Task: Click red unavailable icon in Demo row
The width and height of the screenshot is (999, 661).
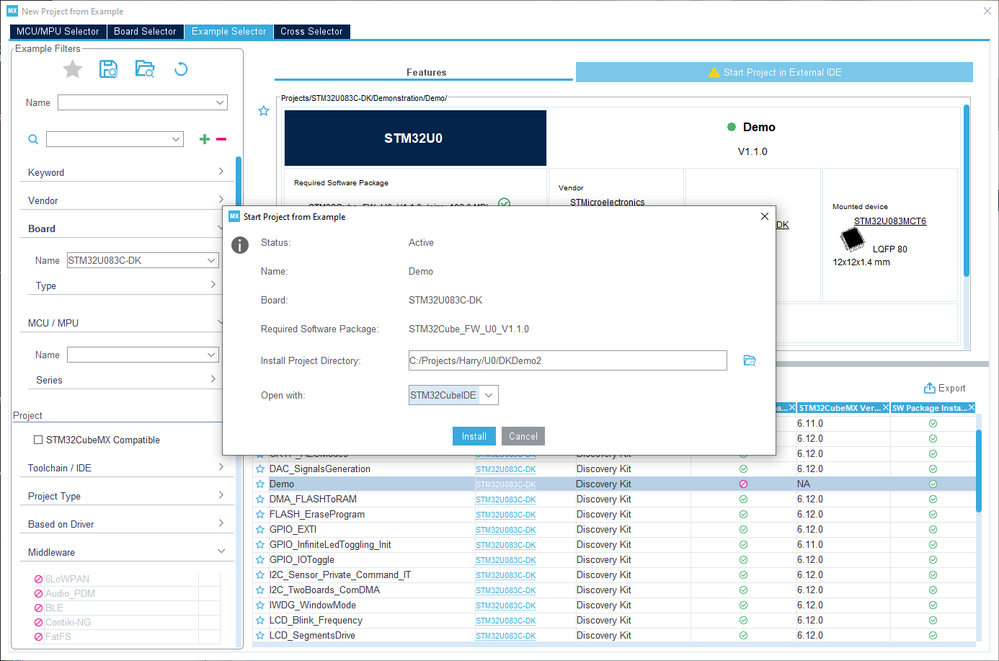Action: point(743,484)
